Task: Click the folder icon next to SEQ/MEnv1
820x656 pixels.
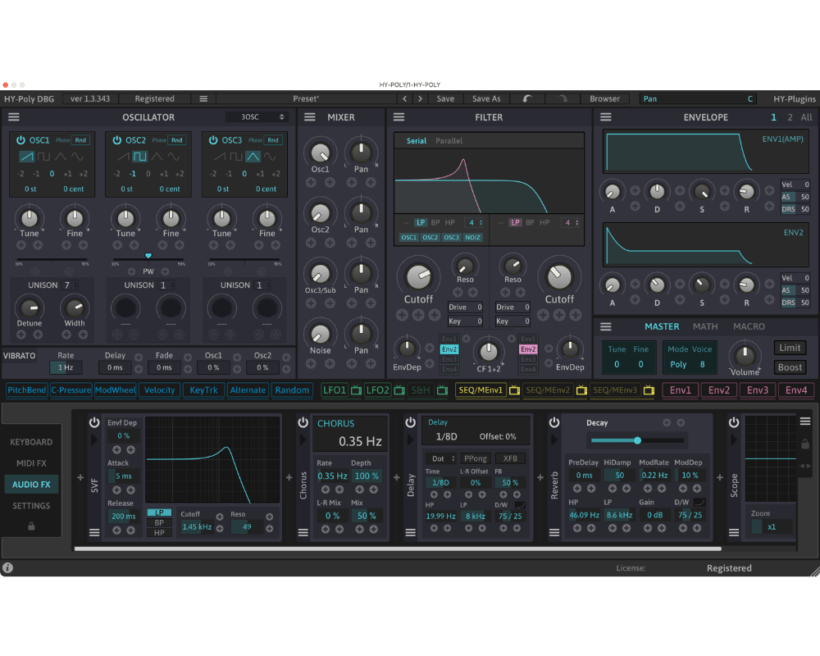Action: pos(514,390)
